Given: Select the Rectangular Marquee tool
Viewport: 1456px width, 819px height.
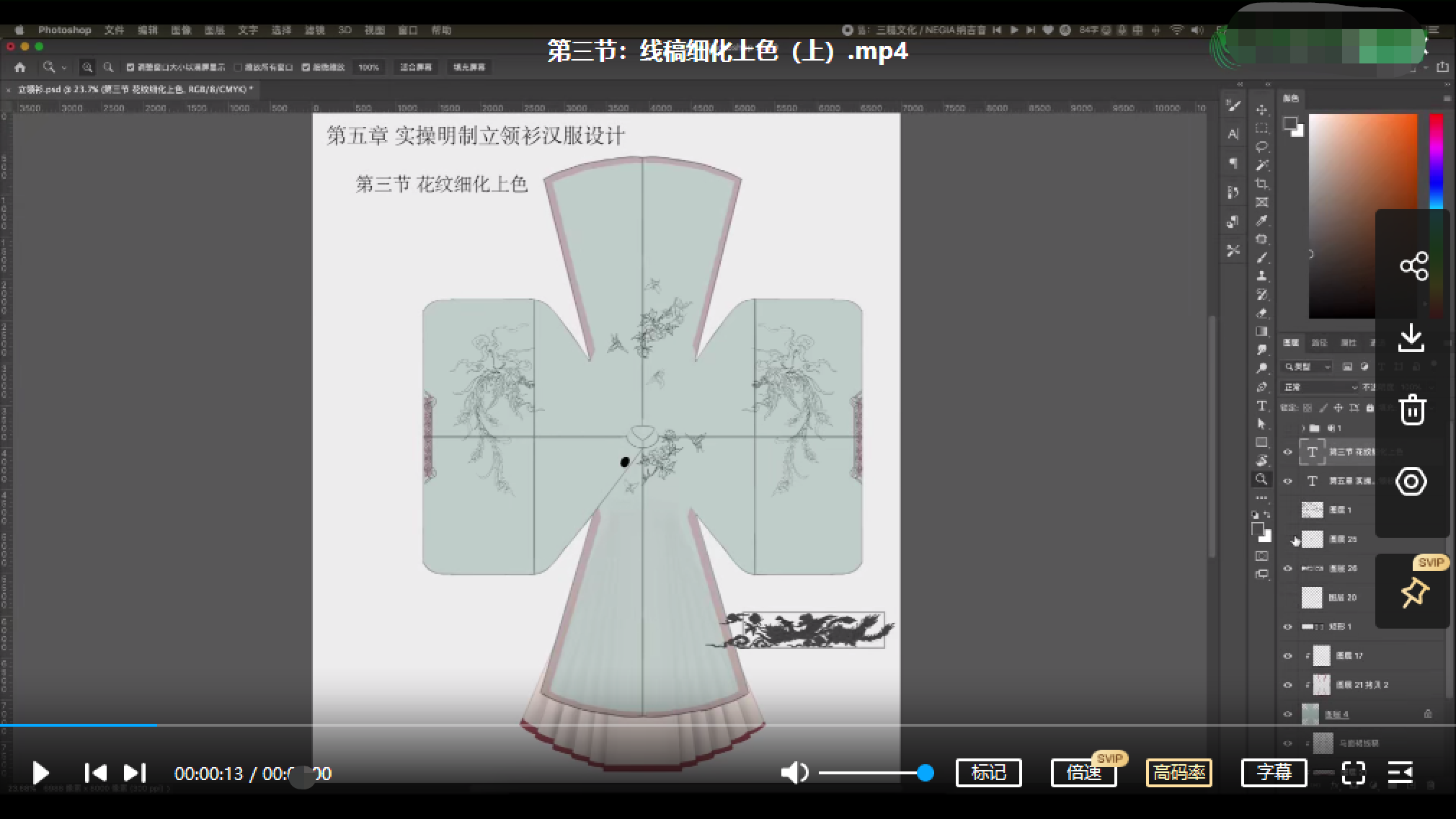Looking at the screenshot, I should click(x=1261, y=128).
